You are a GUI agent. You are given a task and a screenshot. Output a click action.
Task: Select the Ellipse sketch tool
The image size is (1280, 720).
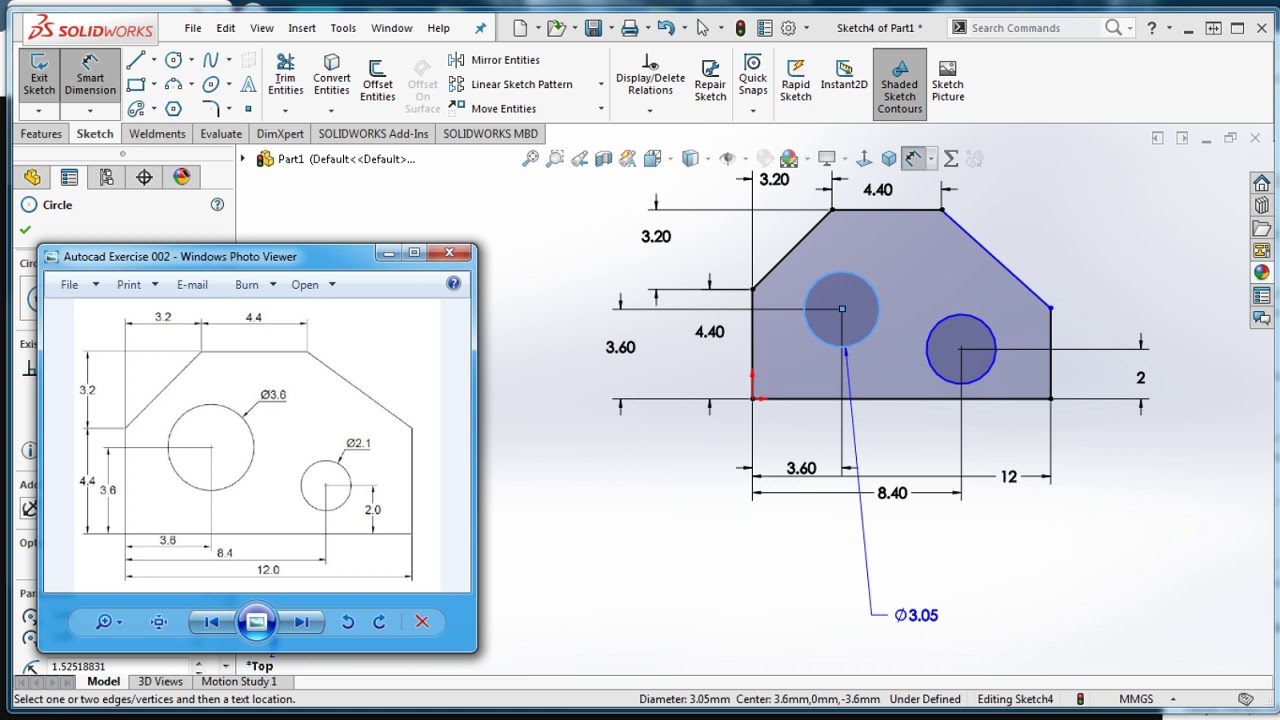tap(210, 85)
